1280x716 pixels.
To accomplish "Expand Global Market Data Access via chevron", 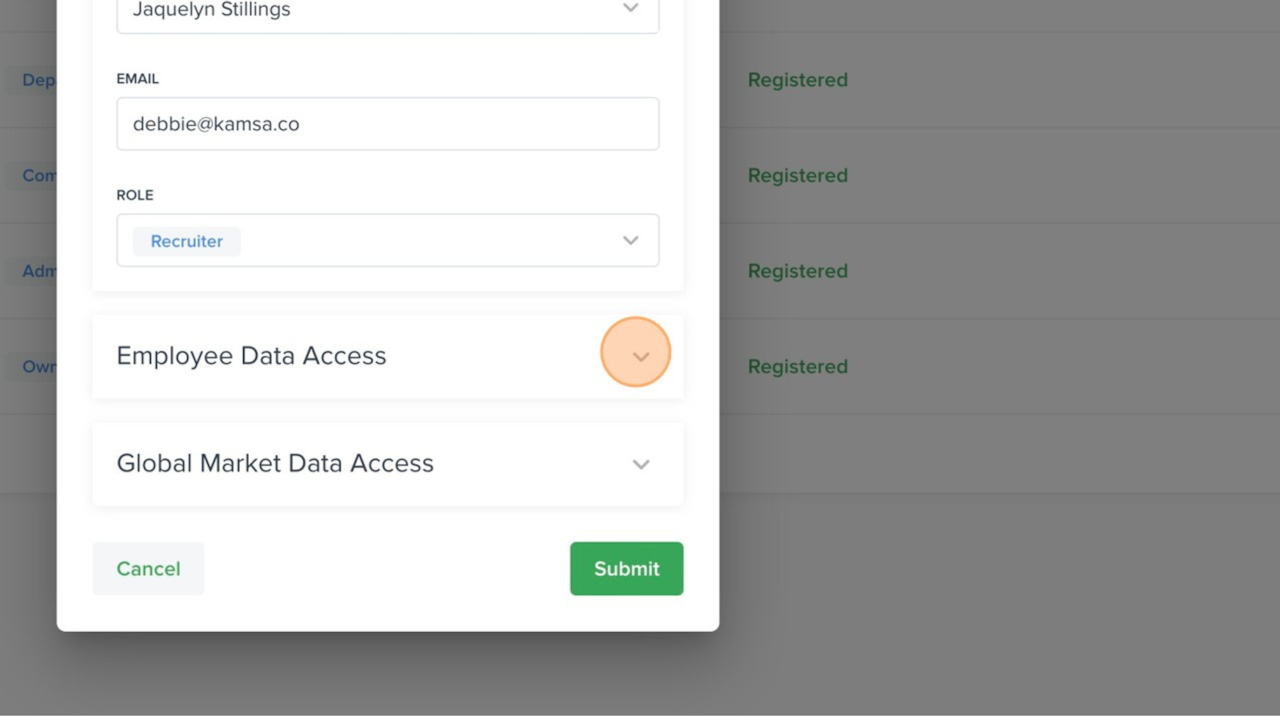I will tap(640, 464).
